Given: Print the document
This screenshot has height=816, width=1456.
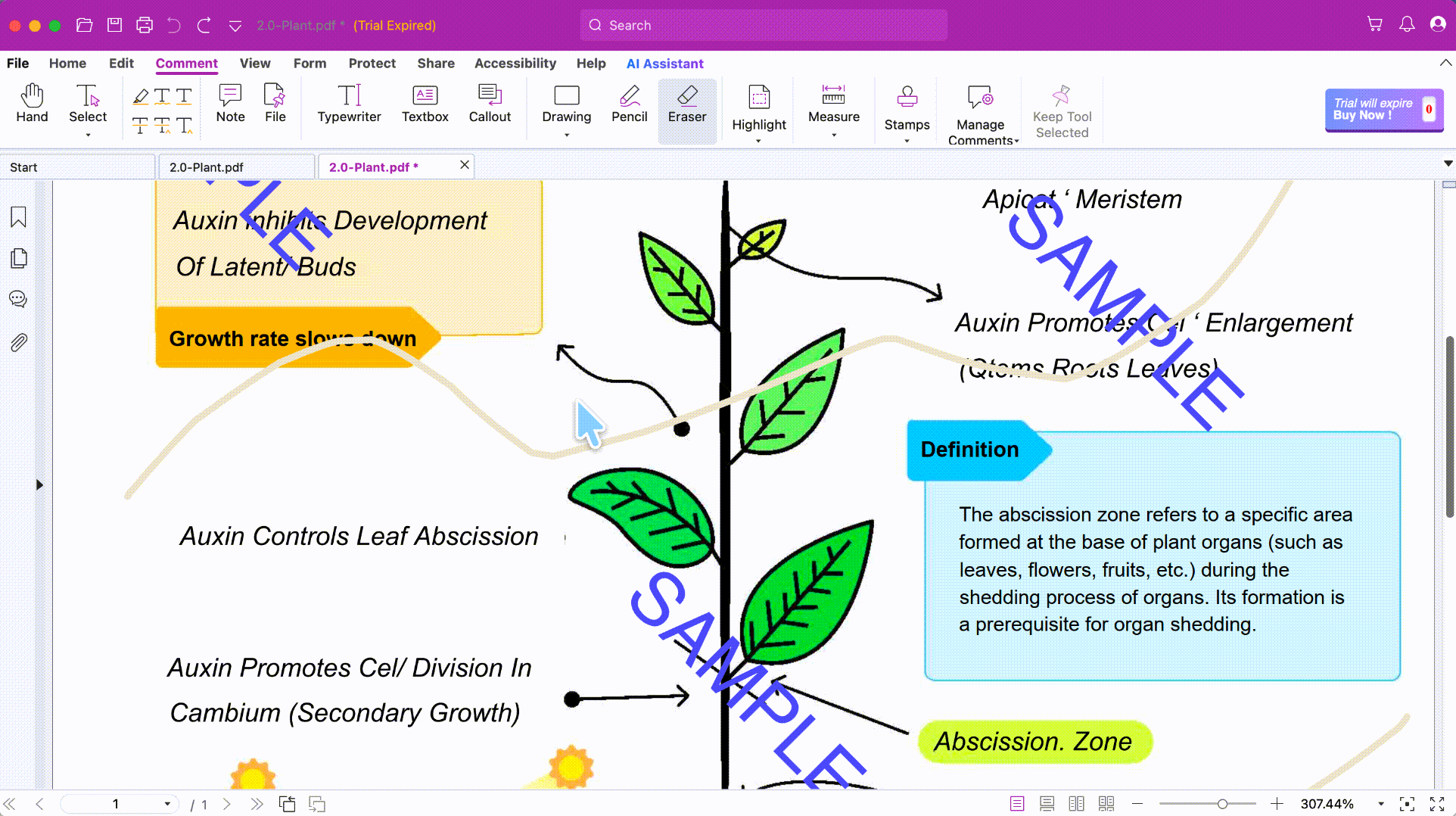Looking at the screenshot, I should (144, 25).
